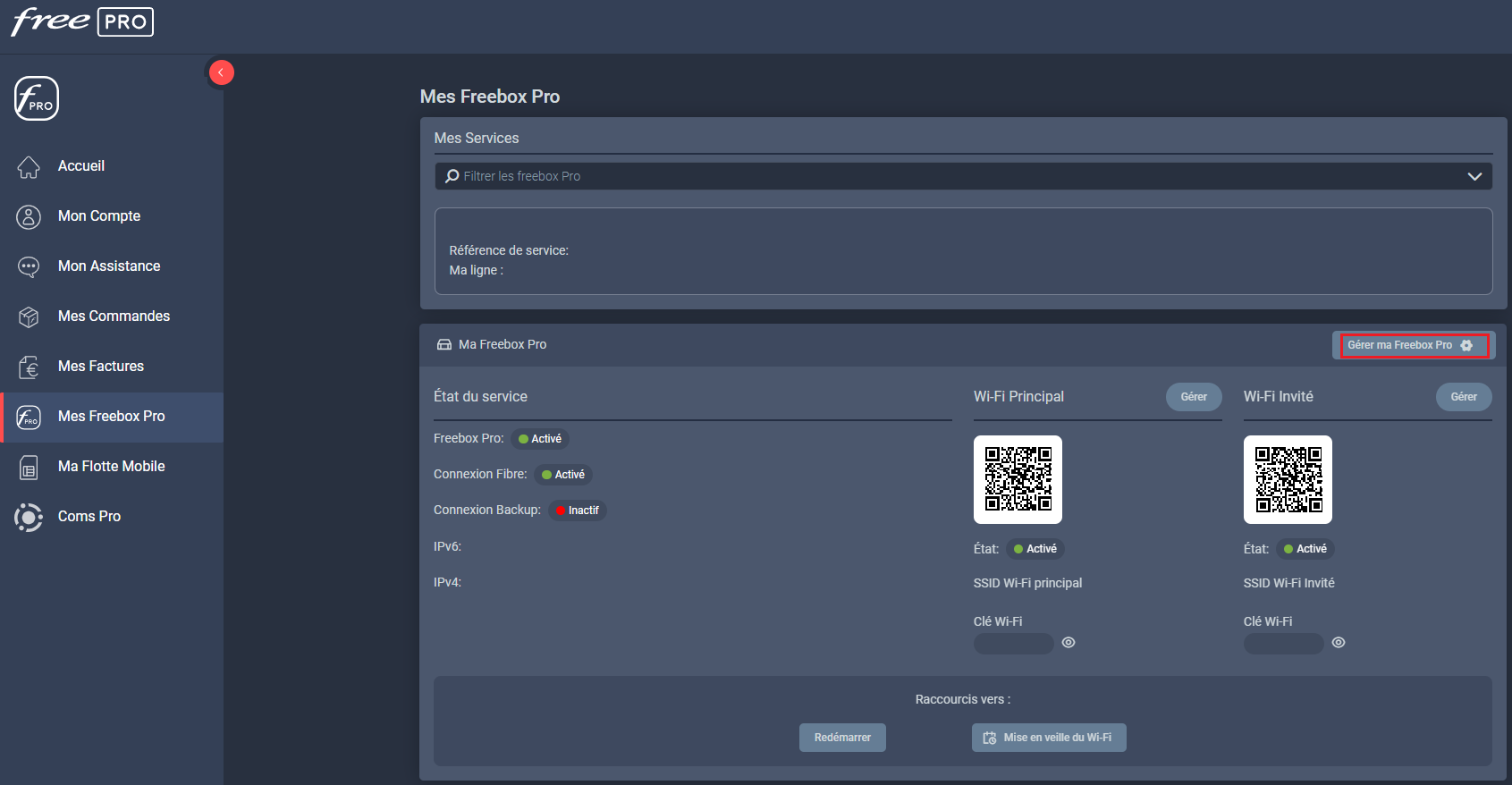Click the Ma ligne label
Viewport: 1512px width, 785px height.
pos(477,270)
